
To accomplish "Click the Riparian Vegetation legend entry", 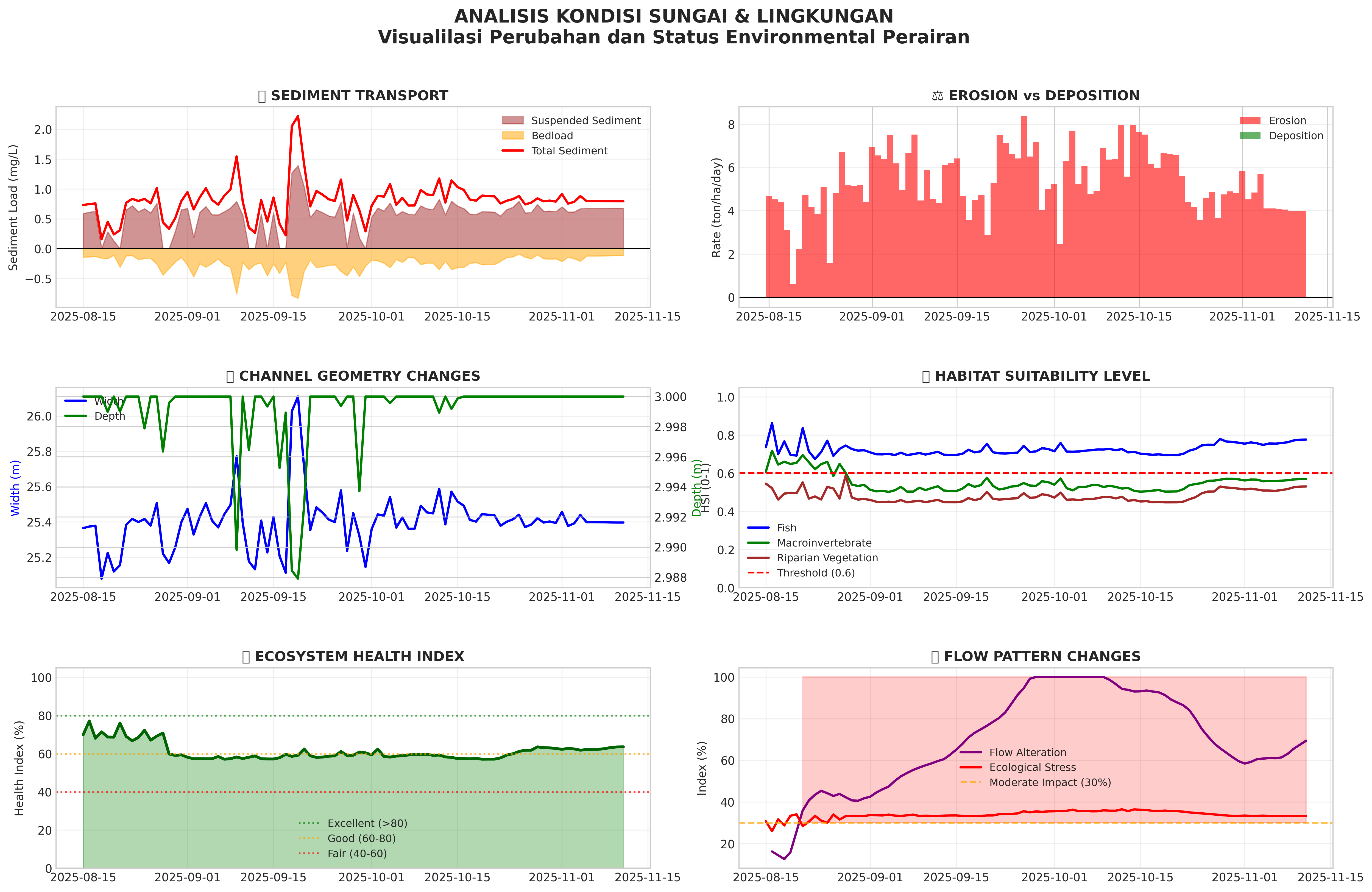I will (827, 557).
